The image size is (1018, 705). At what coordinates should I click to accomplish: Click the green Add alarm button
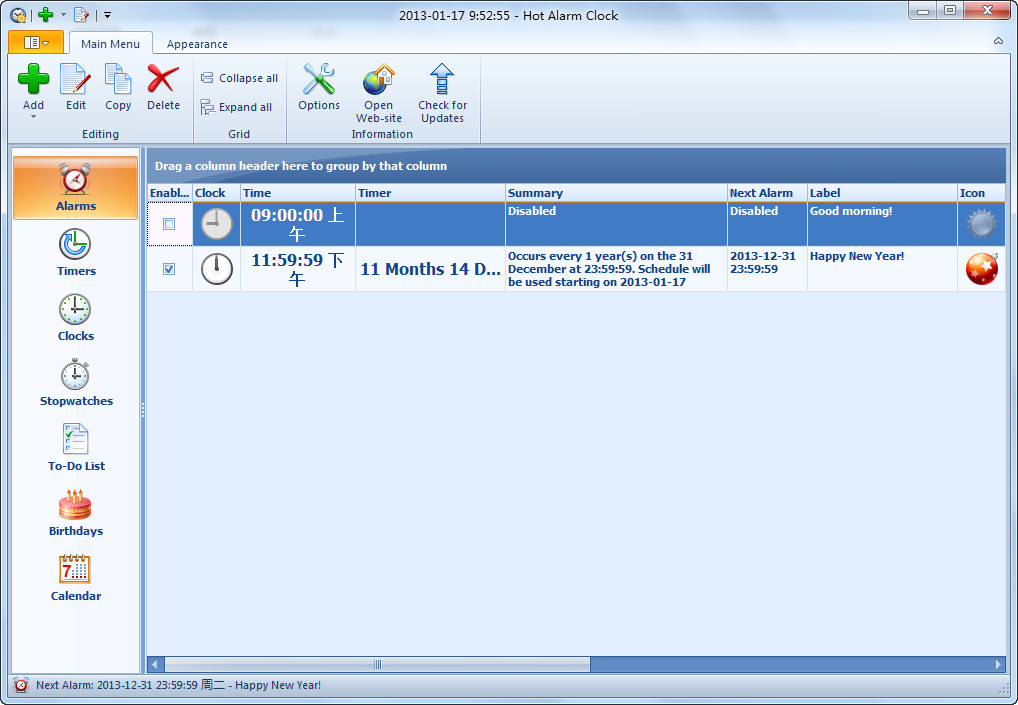pos(33,79)
